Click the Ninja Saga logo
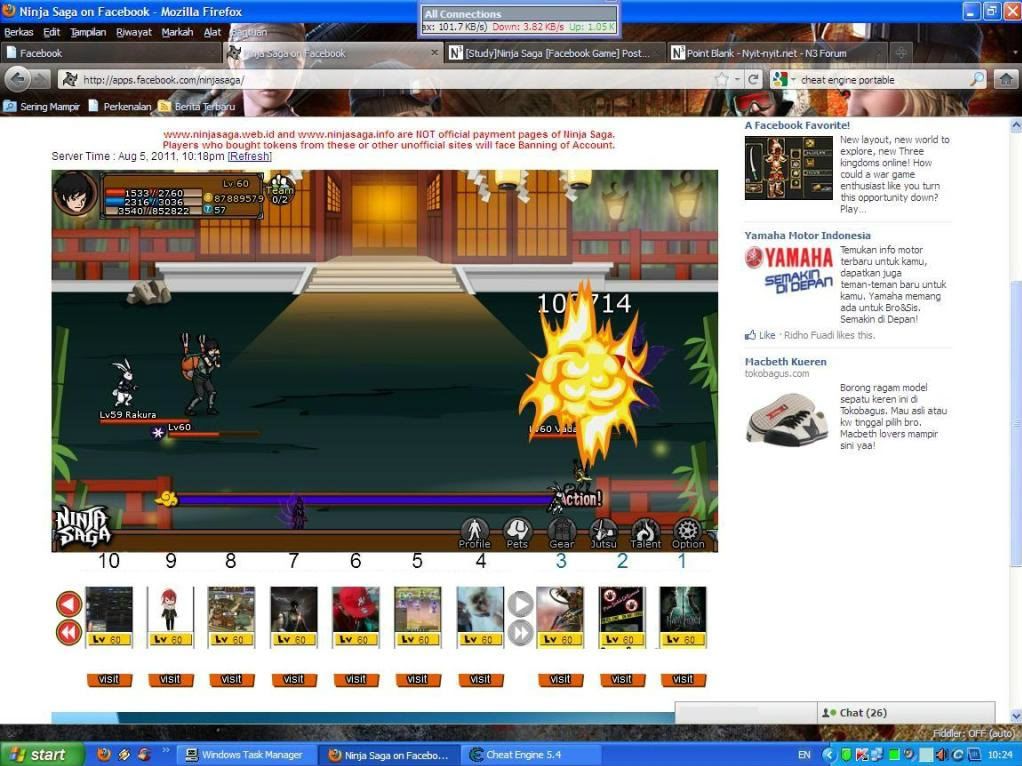This screenshot has width=1022, height=766. (x=82, y=525)
